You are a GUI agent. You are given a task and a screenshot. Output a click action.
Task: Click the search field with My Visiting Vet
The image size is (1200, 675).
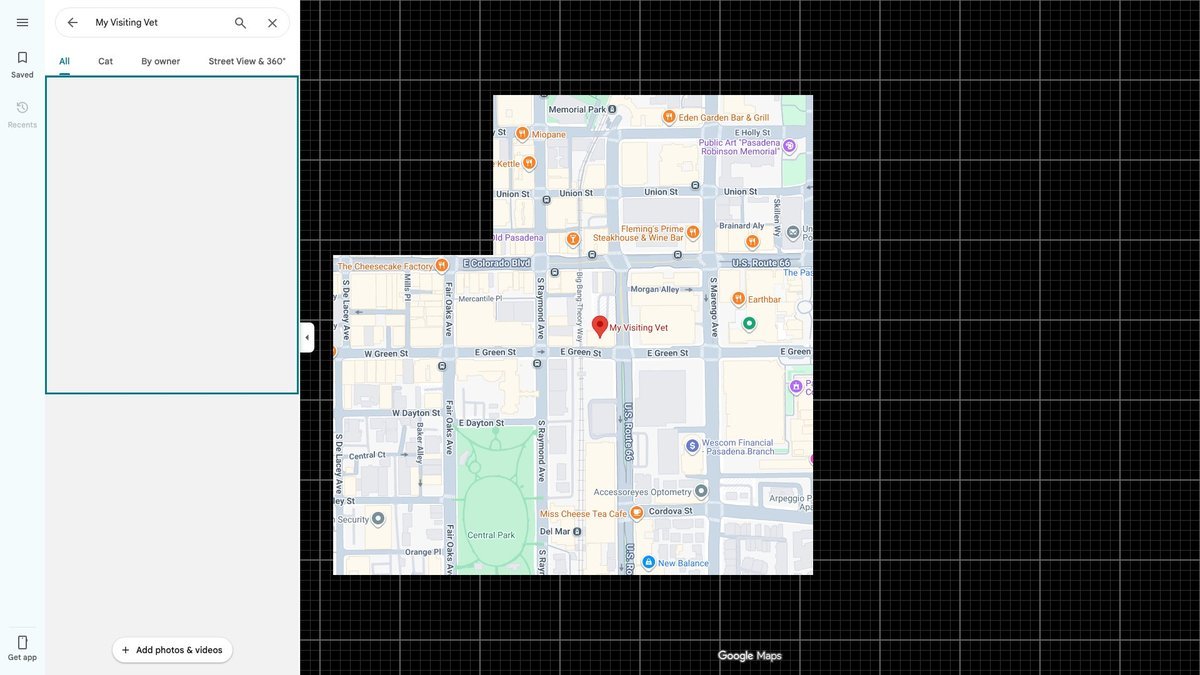tap(160, 22)
